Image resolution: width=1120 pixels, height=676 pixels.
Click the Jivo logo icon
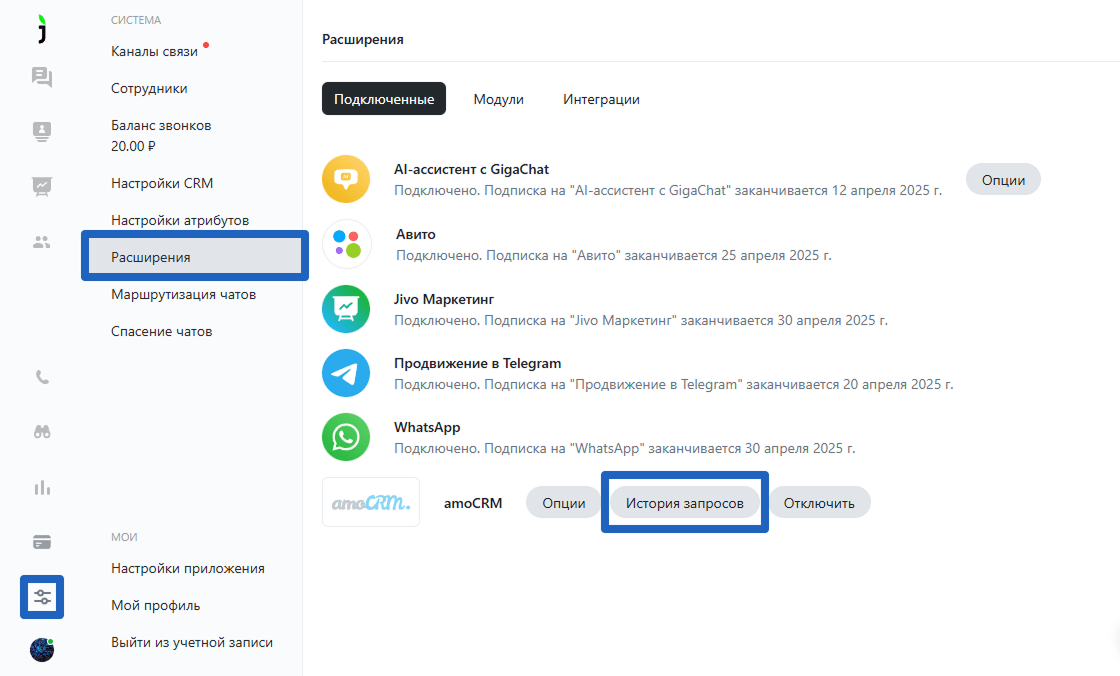tap(42, 29)
